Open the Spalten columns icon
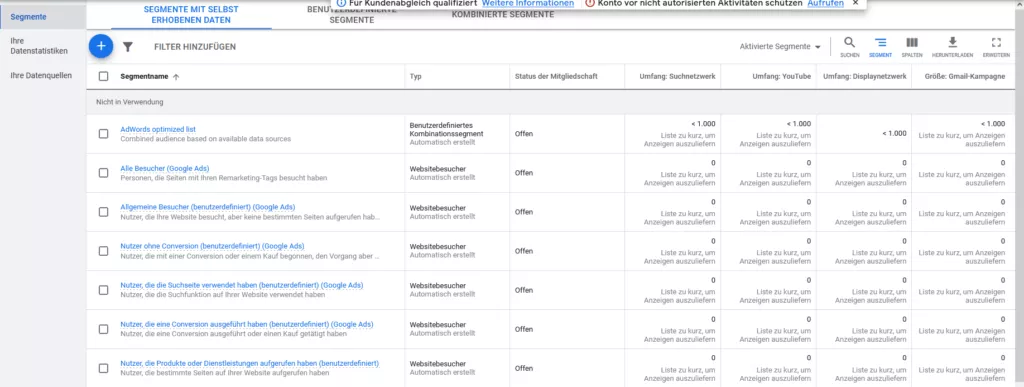The width and height of the screenshot is (1024, 387). [912, 47]
